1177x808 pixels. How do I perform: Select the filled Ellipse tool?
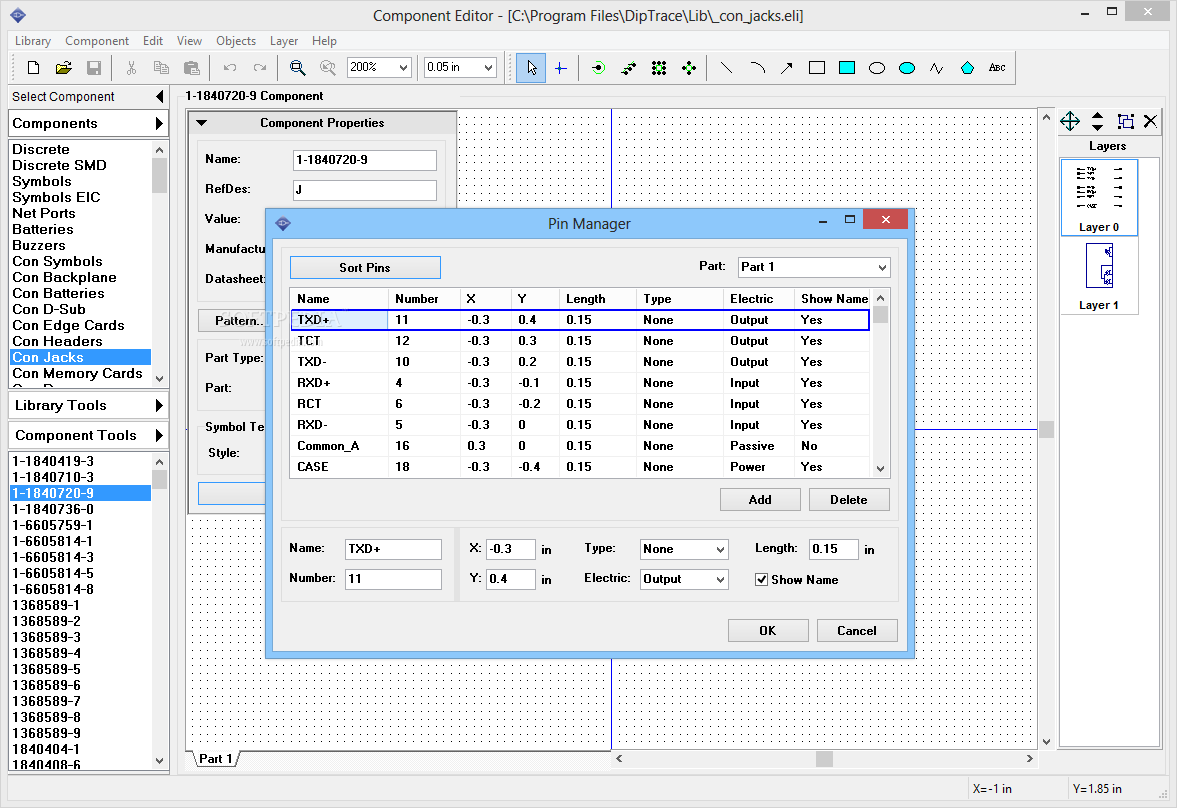pos(907,68)
